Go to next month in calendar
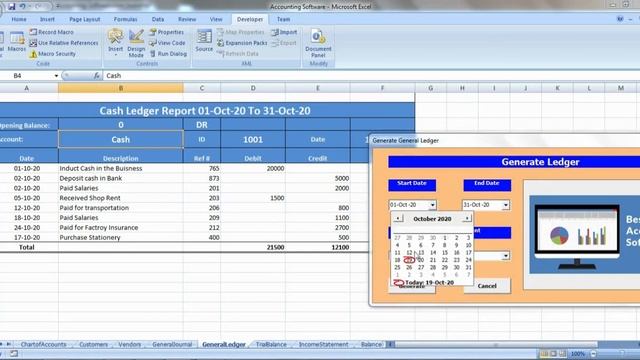Image resolution: width=640 pixels, height=360 pixels. pos(467,218)
